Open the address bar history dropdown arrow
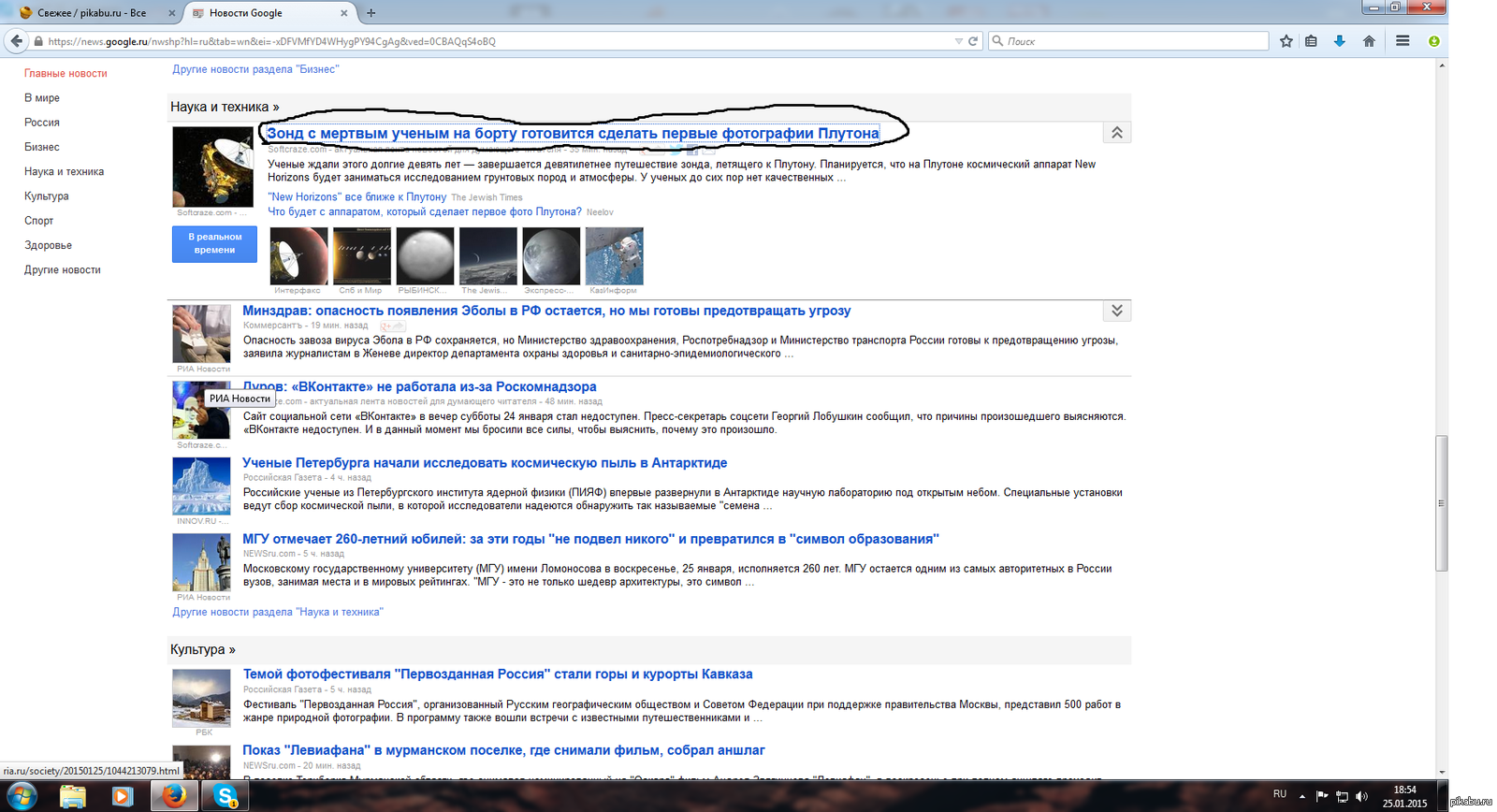The image size is (1497, 812). pos(958,41)
